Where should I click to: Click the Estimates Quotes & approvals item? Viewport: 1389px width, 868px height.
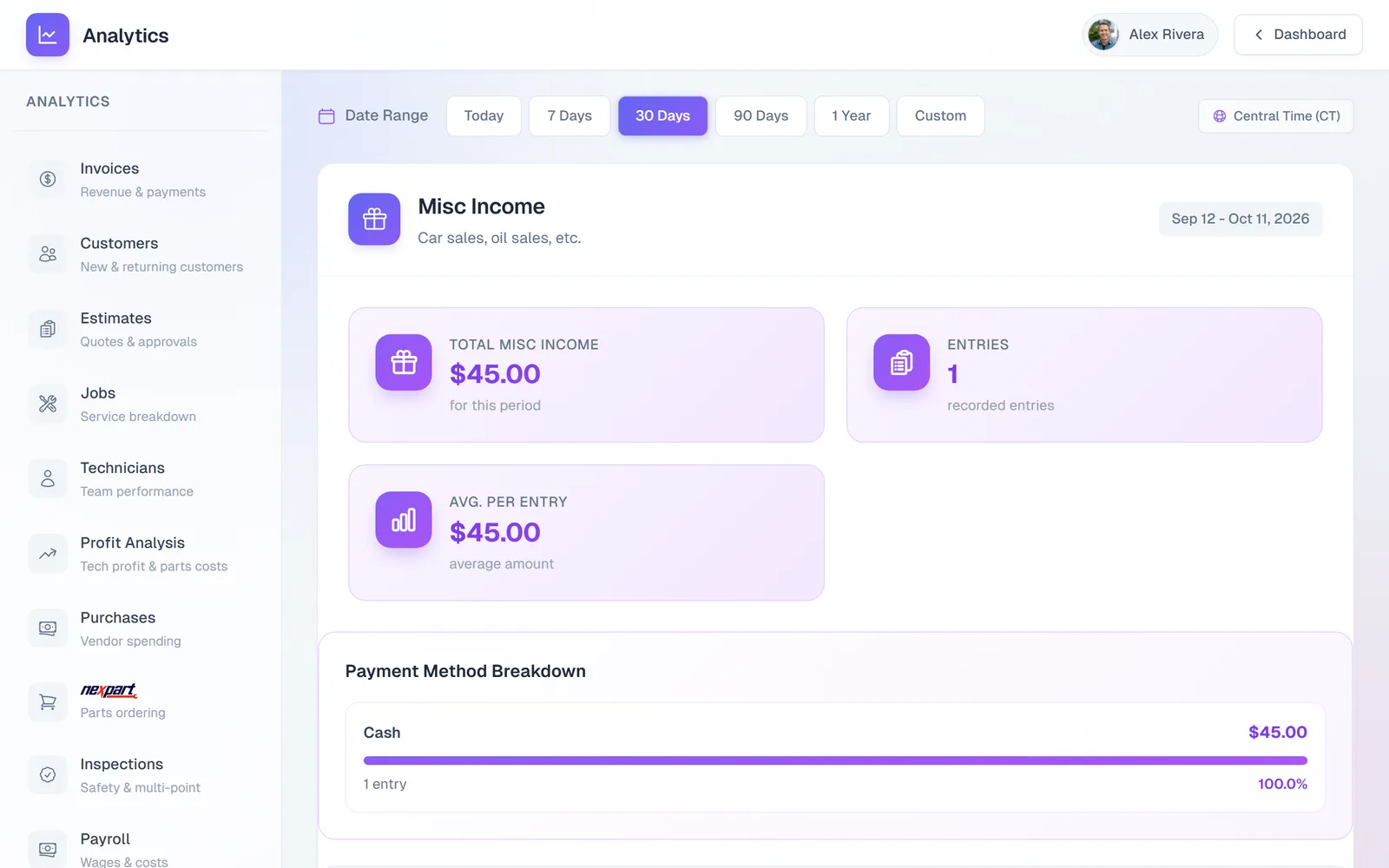pyautogui.click(x=141, y=329)
